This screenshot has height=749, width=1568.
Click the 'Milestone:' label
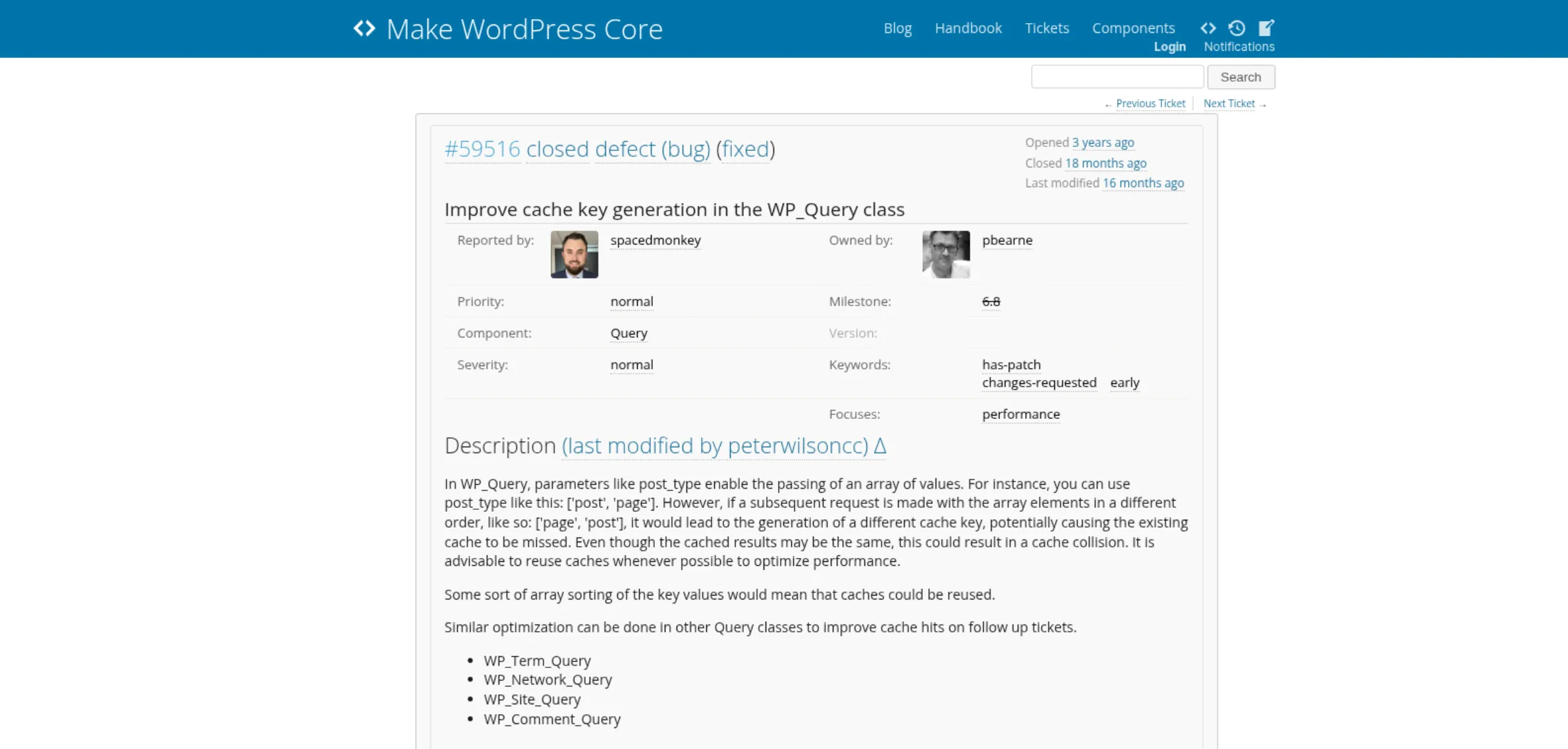[x=860, y=302]
